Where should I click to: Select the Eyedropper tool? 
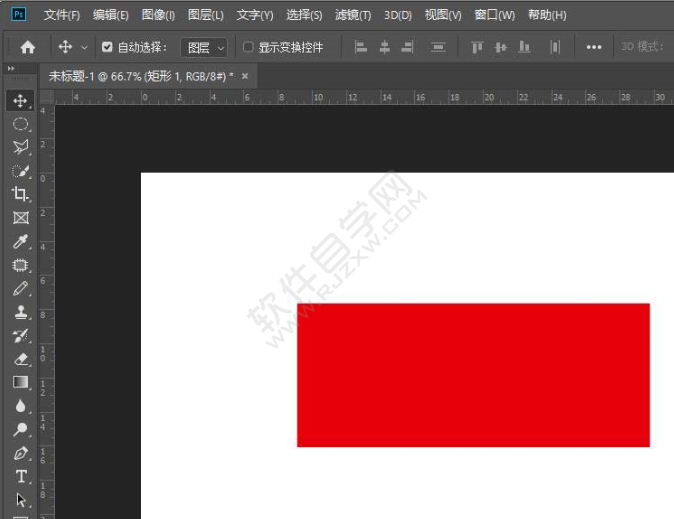pyautogui.click(x=20, y=241)
